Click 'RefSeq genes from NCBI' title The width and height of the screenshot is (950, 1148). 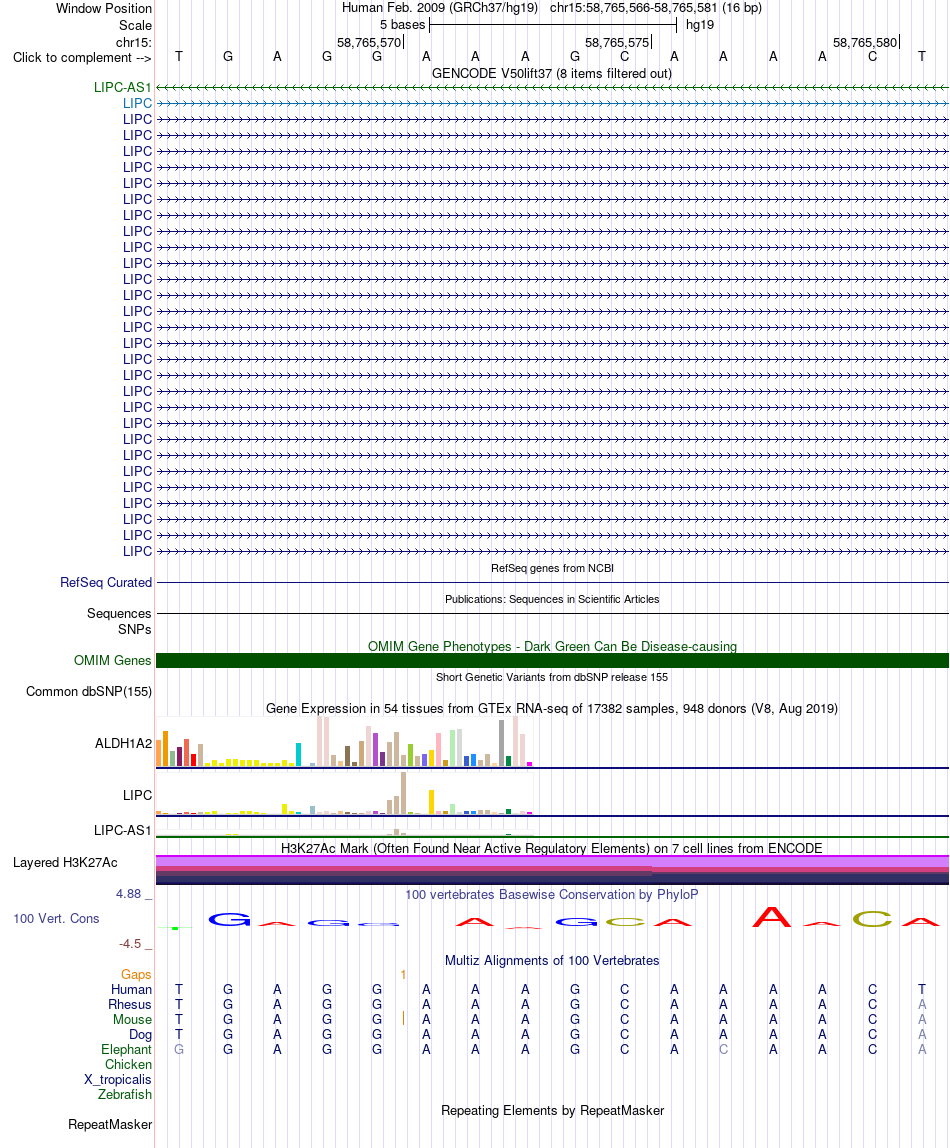(552, 568)
